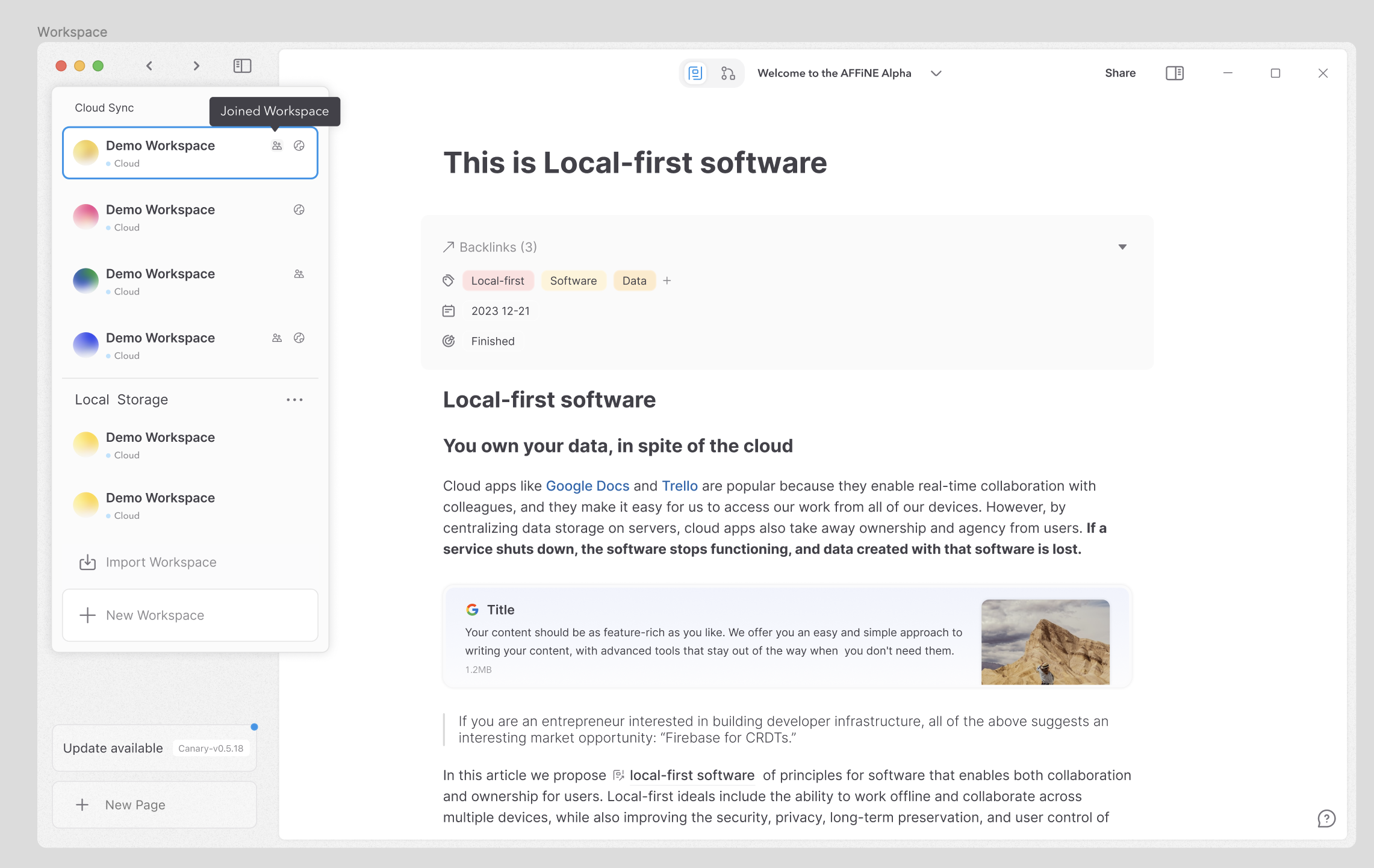Navigate forward using the right arrow icon
Image resolution: width=1374 pixels, height=868 pixels.
click(x=196, y=66)
